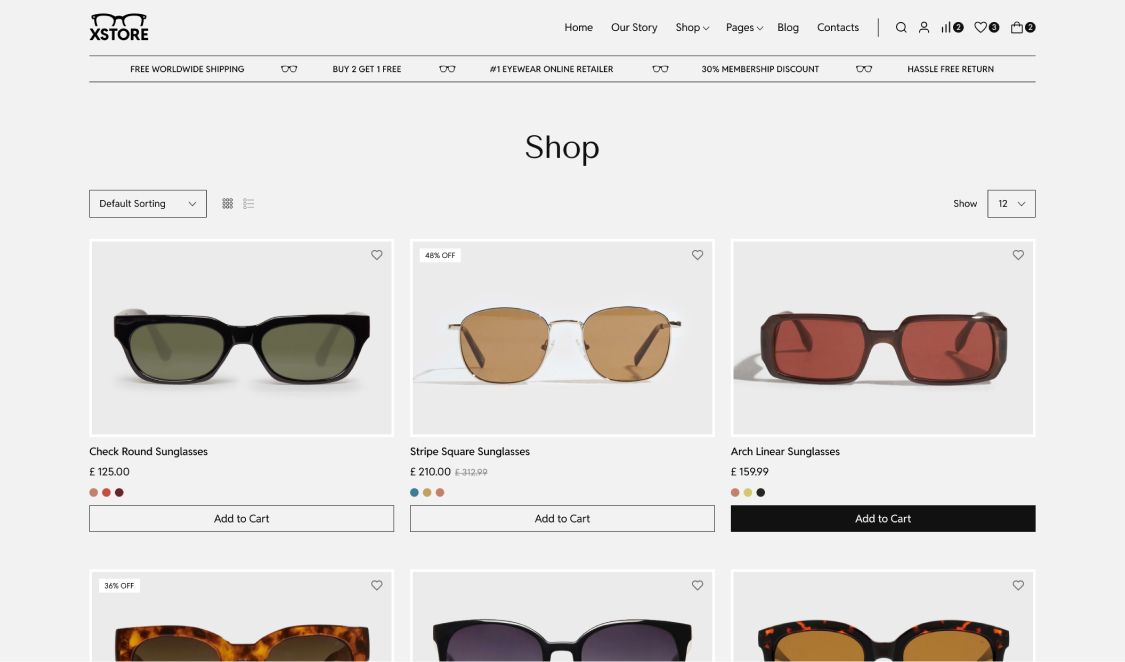Open the compare products icon
The height and width of the screenshot is (662, 1125).
click(946, 28)
